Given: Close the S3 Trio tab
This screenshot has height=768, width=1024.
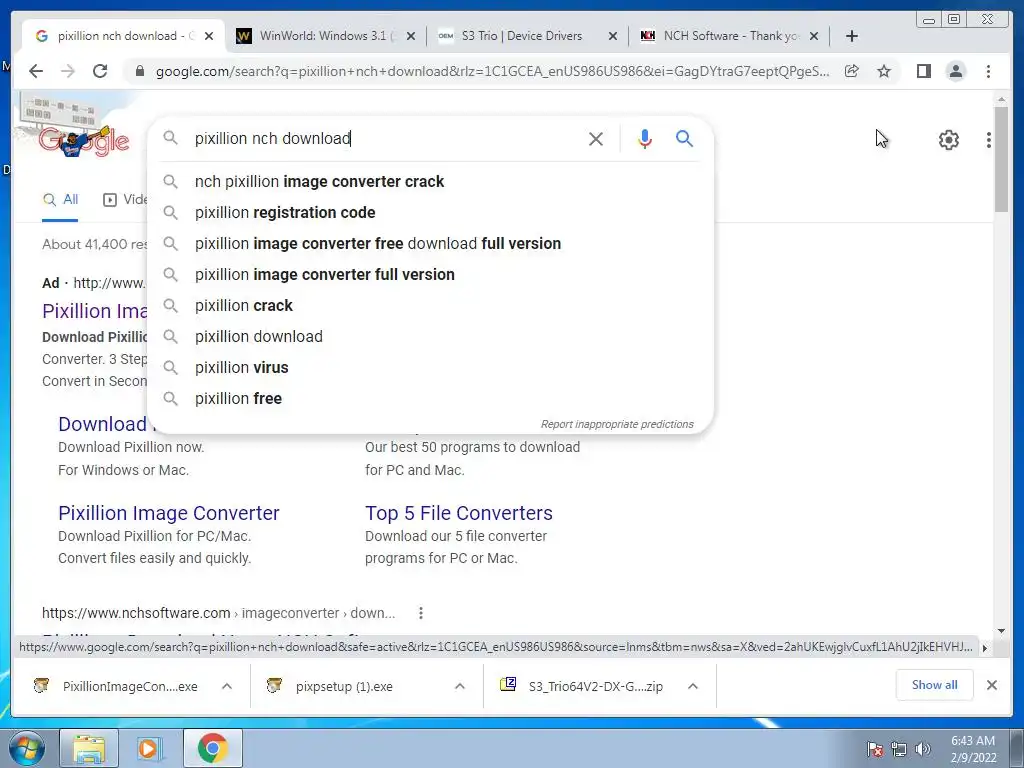Looking at the screenshot, I should pos(613,36).
